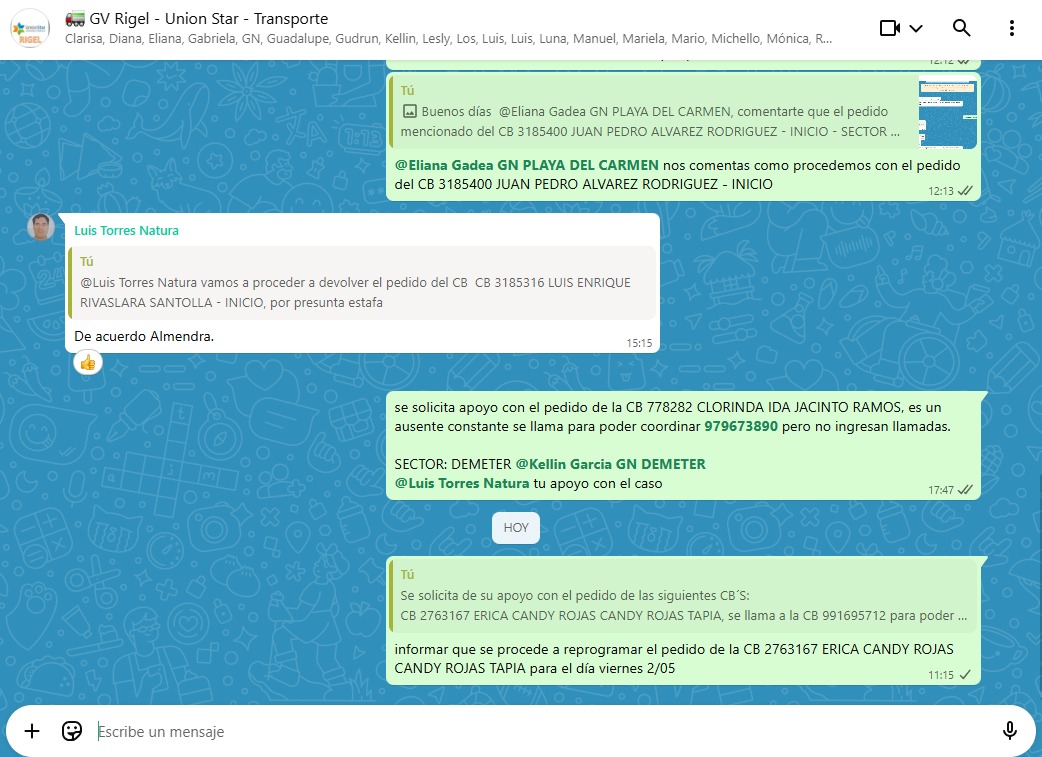Open the chat menu with three dots
Image resolution: width=1042 pixels, height=757 pixels.
[1013, 28]
